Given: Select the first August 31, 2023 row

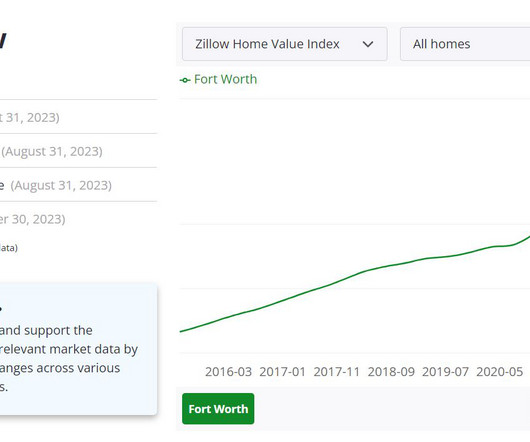Looking at the screenshot, I should coord(78,151).
